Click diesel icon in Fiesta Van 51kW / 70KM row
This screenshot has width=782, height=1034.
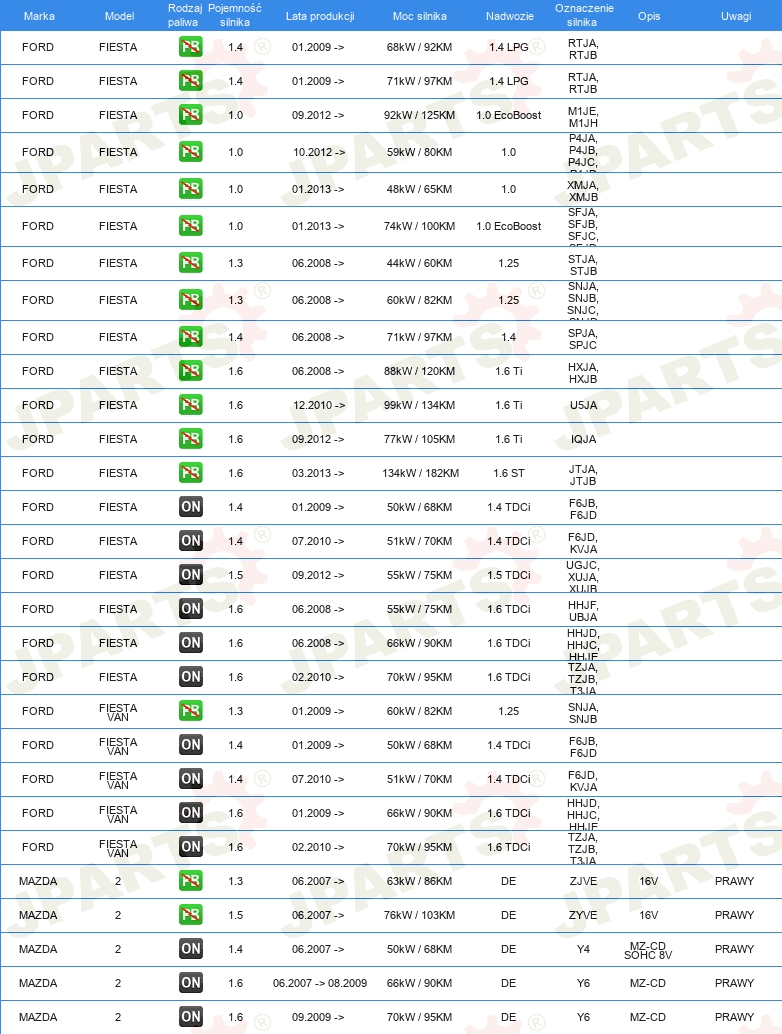[x=191, y=779]
